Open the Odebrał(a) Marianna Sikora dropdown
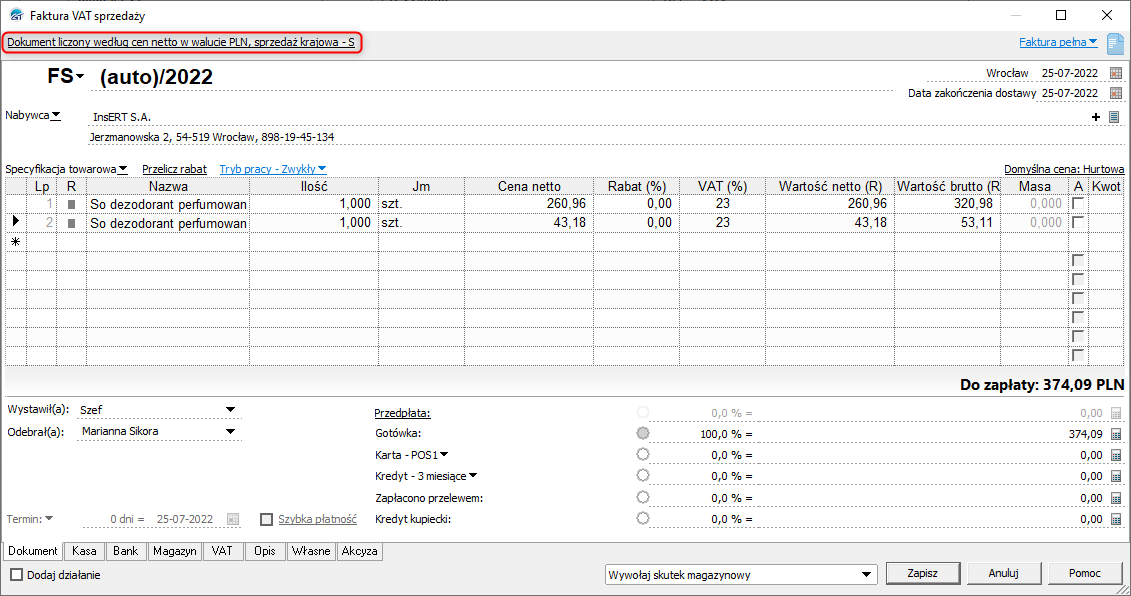 [230, 431]
